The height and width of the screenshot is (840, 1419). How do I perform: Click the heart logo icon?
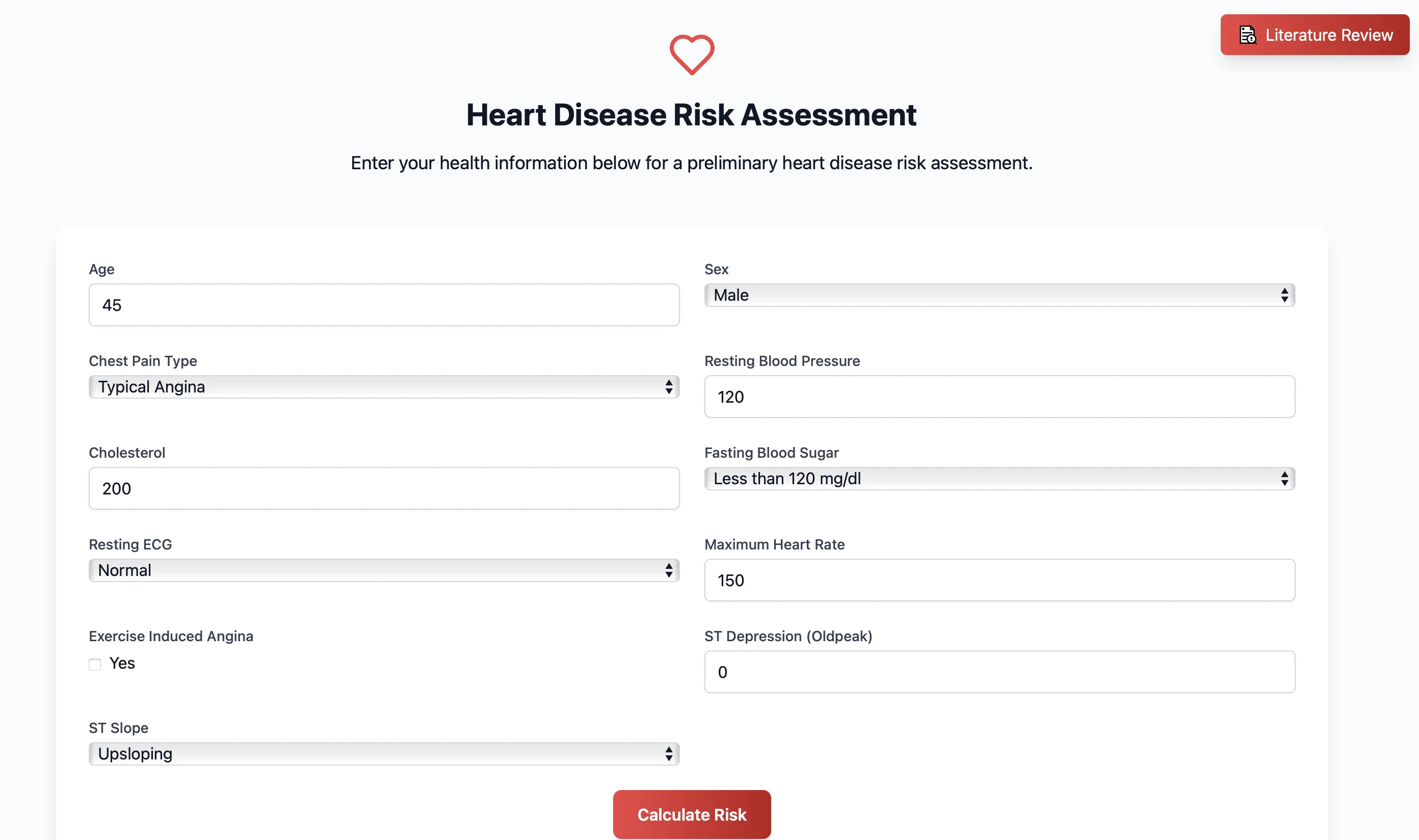pos(692,55)
